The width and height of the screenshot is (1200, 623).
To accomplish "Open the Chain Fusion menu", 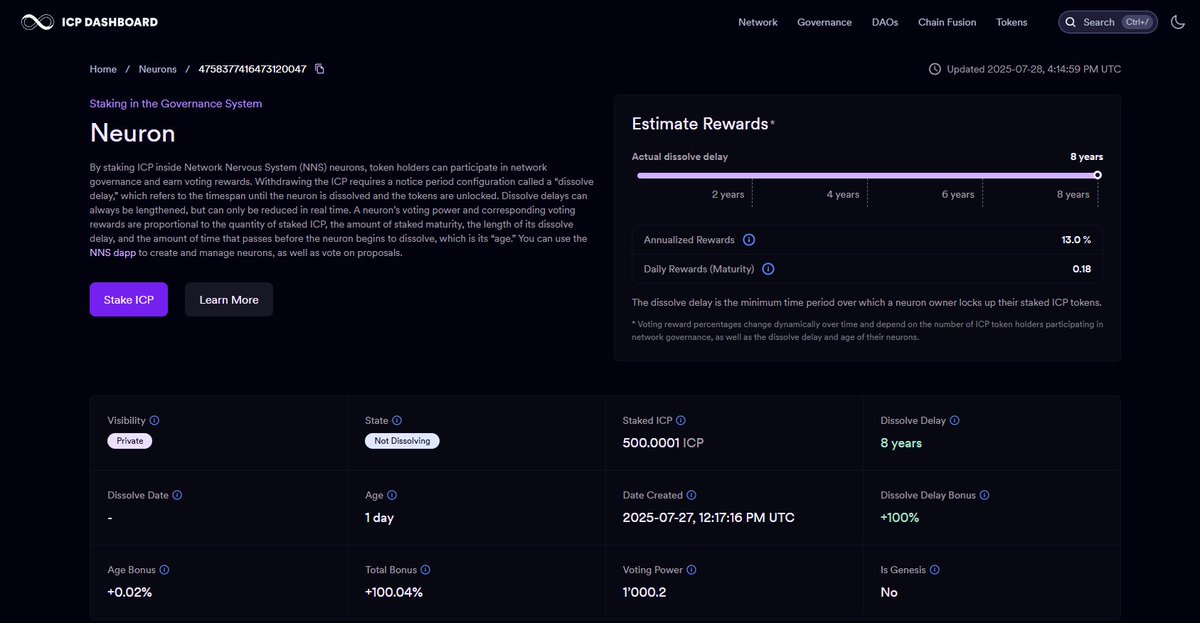I will tap(947, 22).
